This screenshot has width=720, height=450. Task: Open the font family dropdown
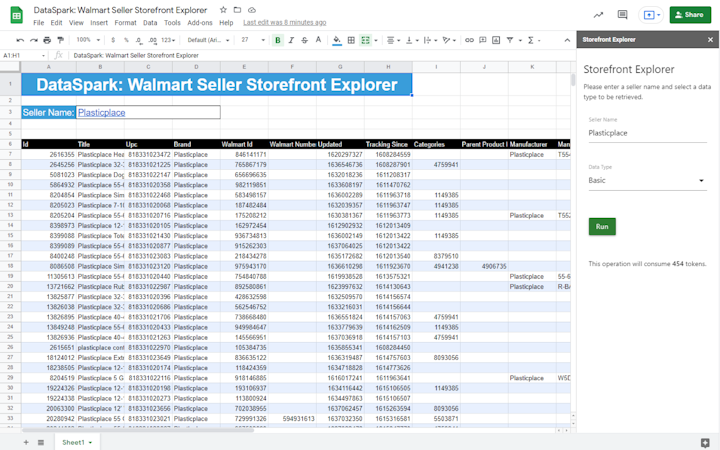click(x=208, y=40)
